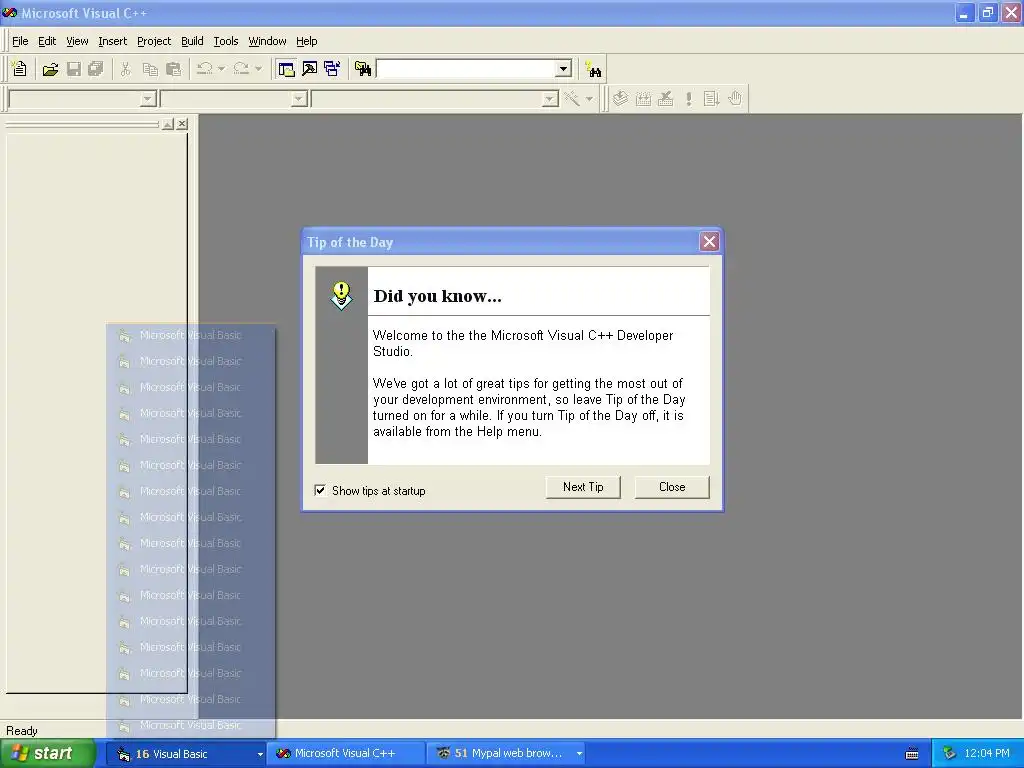Open the File menu
This screenshot has width=1024, height=768.
pyautogui.click(x=20, y=41)
